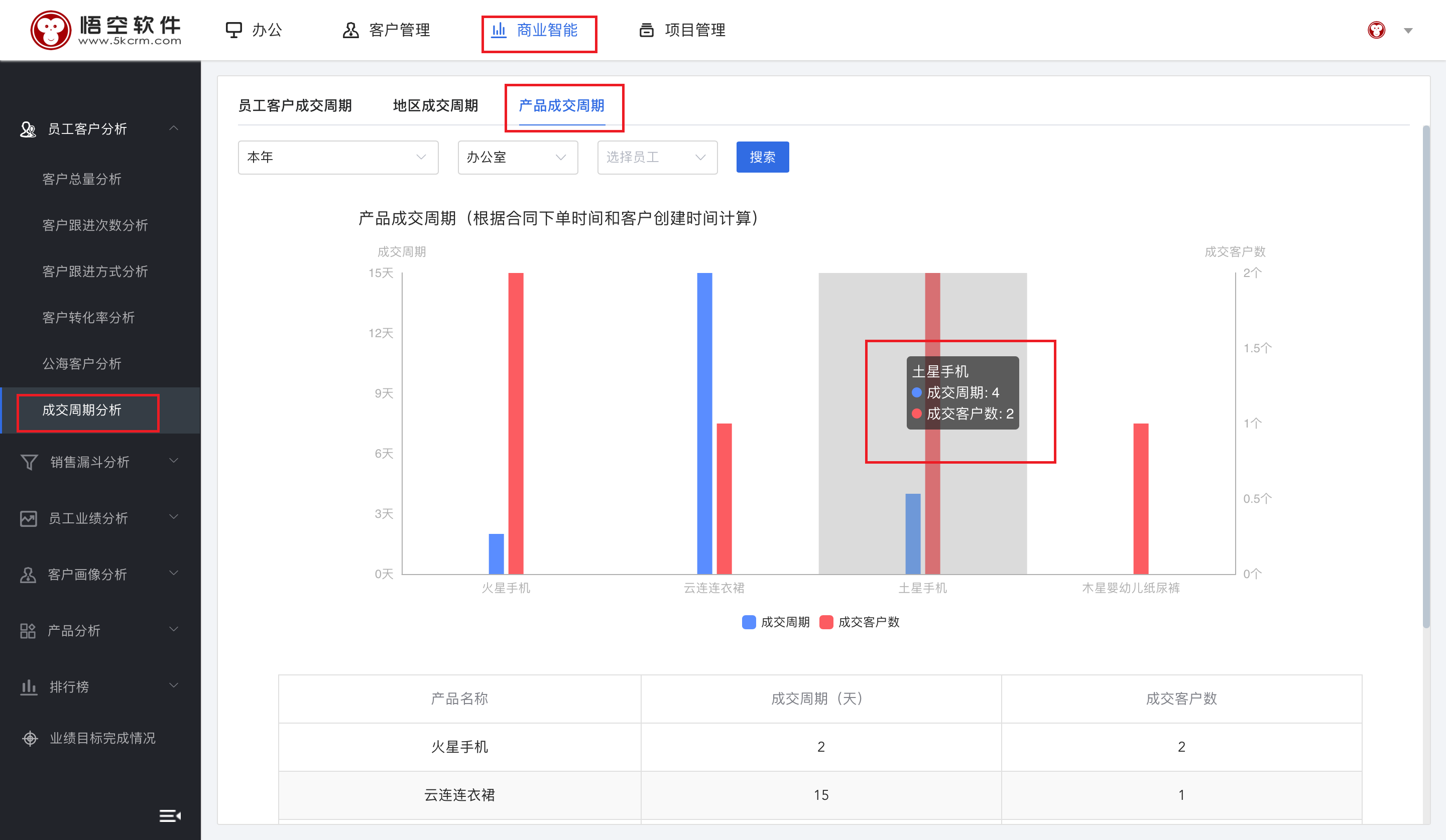The height and width of the screenshot is (840, 1446).
Task: Click the 客户画像分析 person icon
Action: [28, 574]
